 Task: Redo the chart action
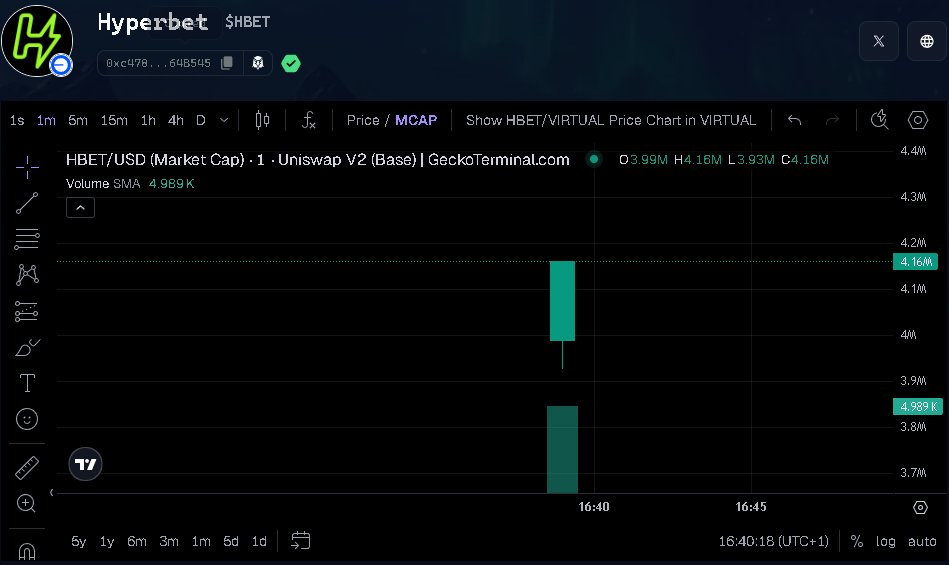[x=833, y=120]
